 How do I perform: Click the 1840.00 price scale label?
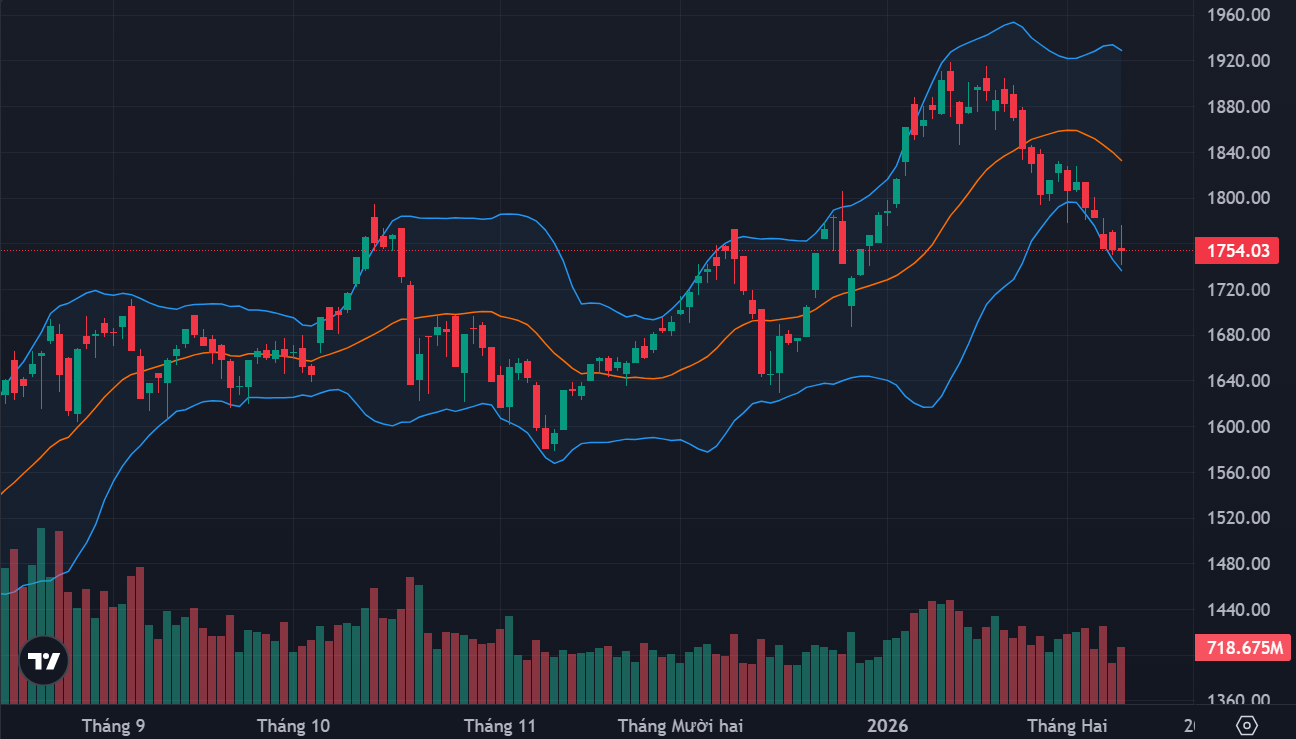1238,153
